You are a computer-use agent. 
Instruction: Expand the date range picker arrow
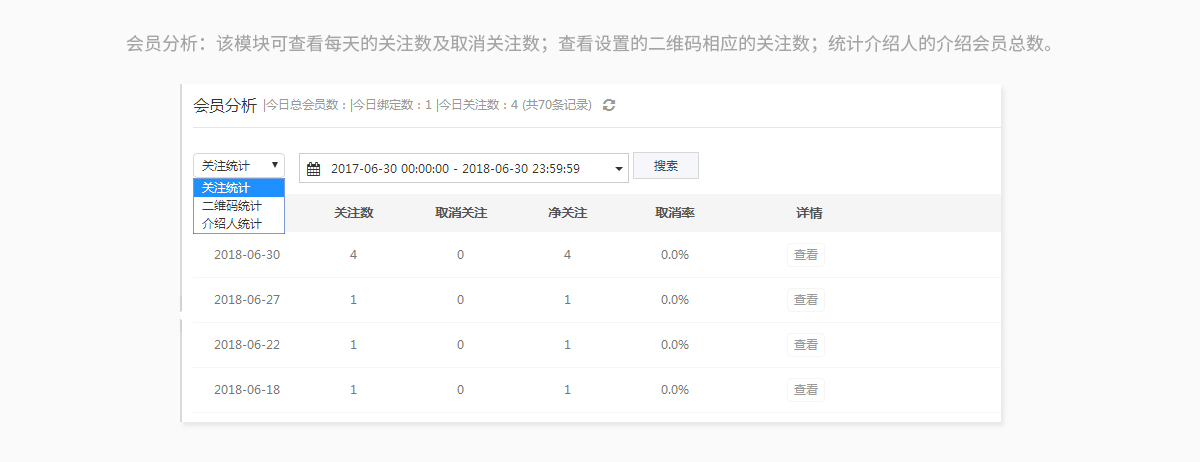[x=619, y=169]
